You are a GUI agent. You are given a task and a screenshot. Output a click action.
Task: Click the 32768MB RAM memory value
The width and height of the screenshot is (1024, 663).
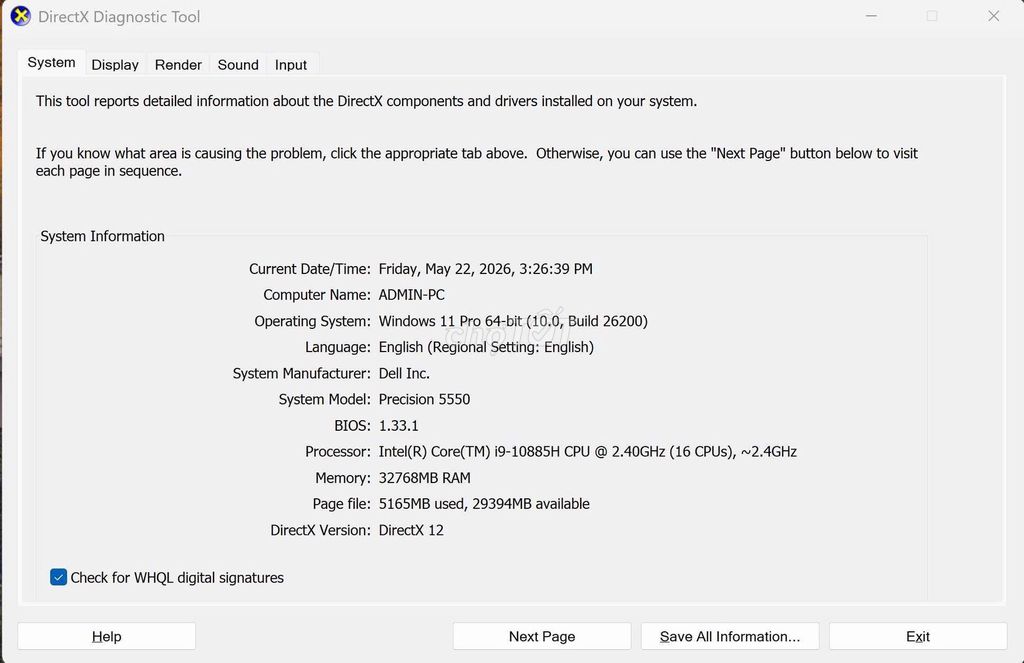[x=424, y=478]
